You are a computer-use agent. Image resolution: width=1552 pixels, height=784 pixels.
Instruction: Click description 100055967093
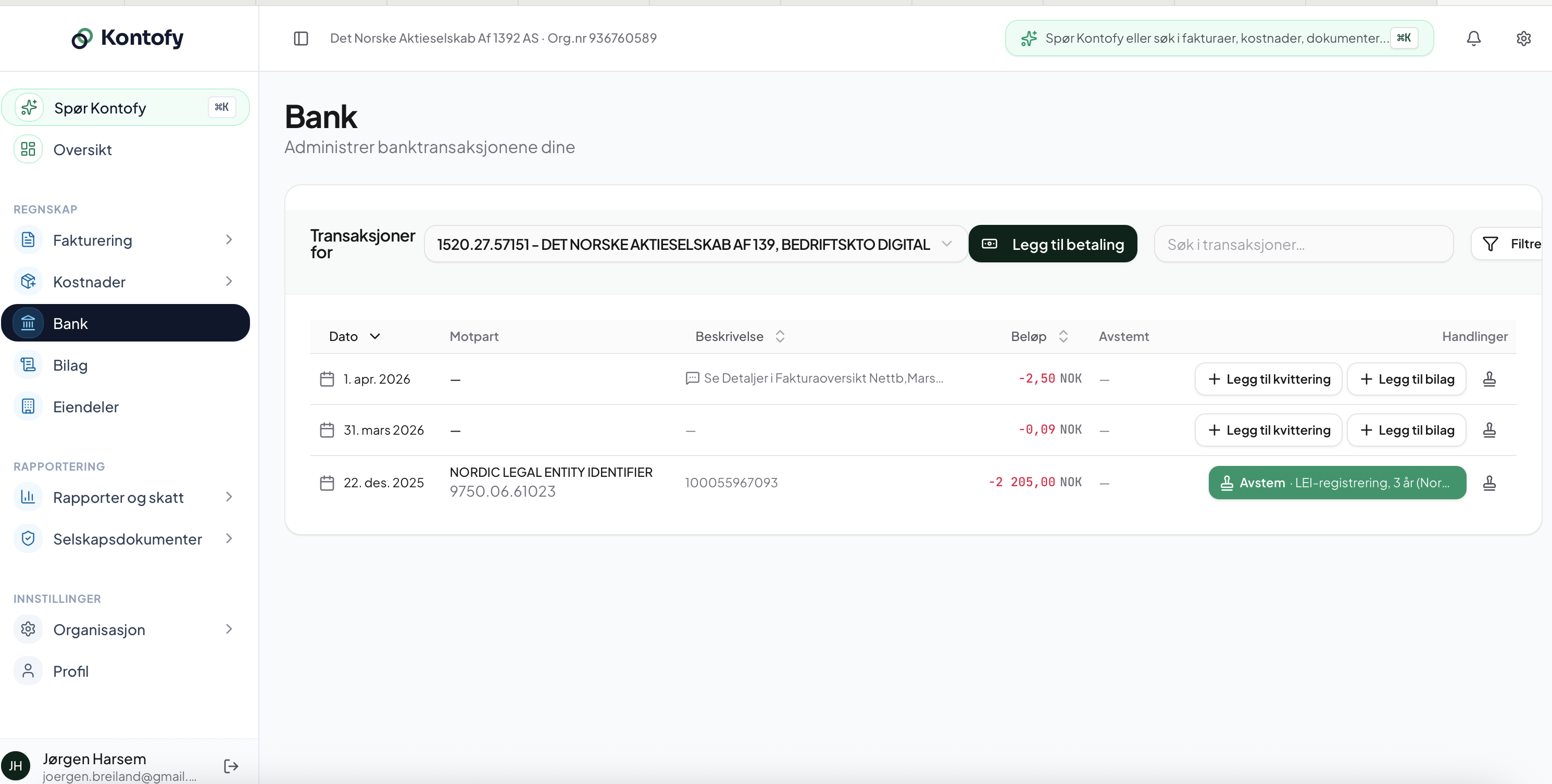(x=731, y=483)
